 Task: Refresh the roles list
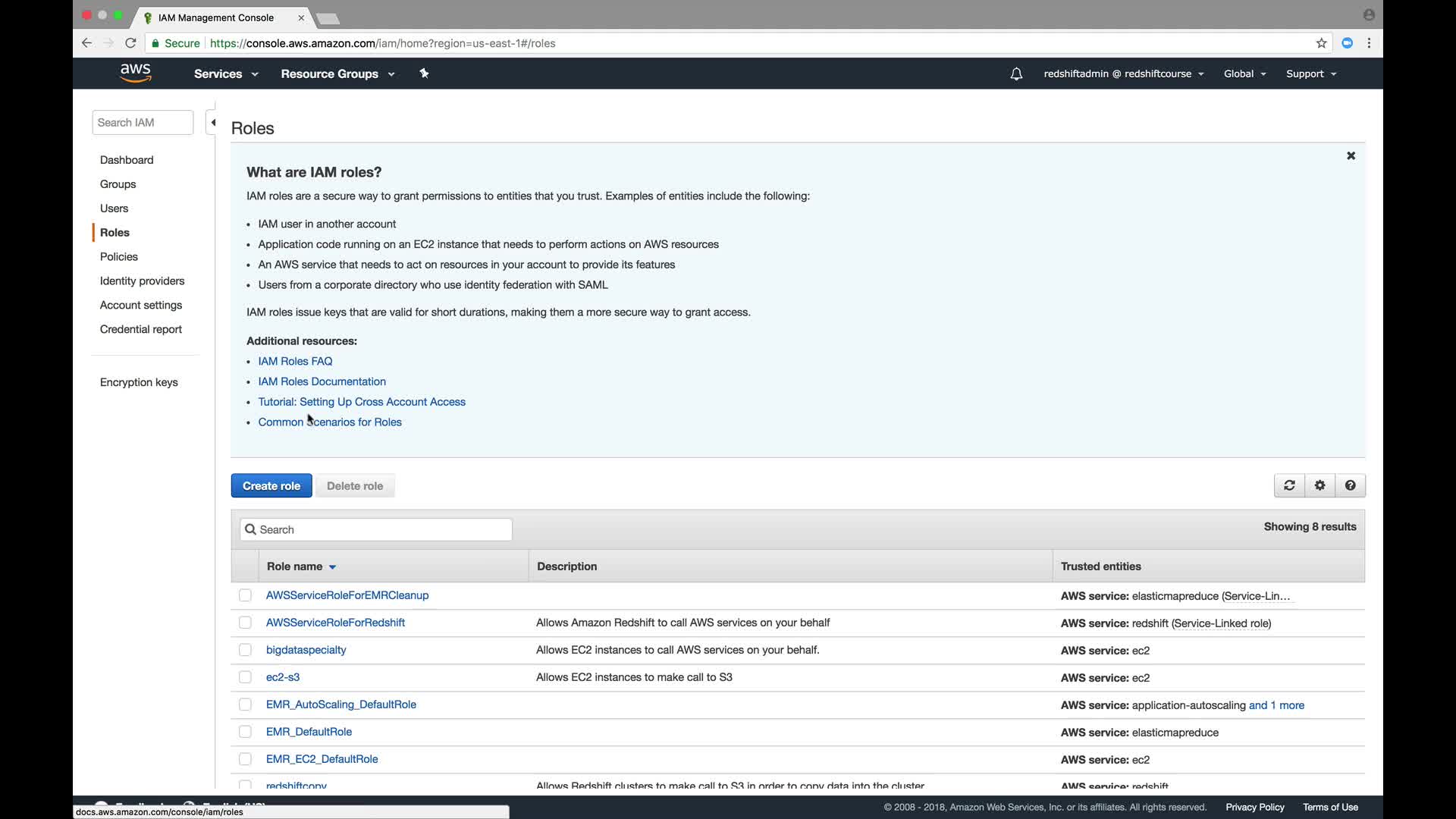1289,485
